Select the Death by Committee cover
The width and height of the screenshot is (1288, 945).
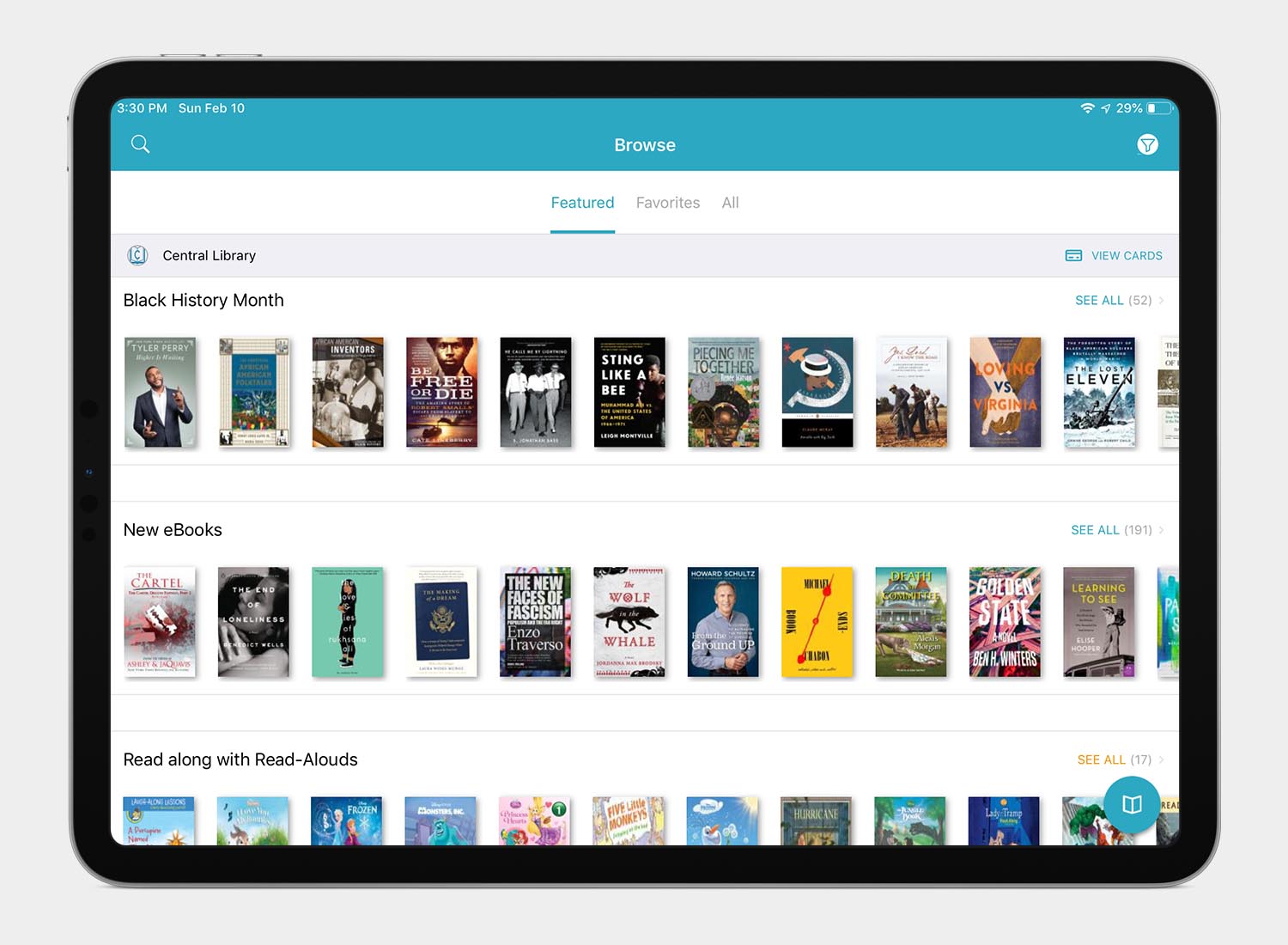[911, 622]
